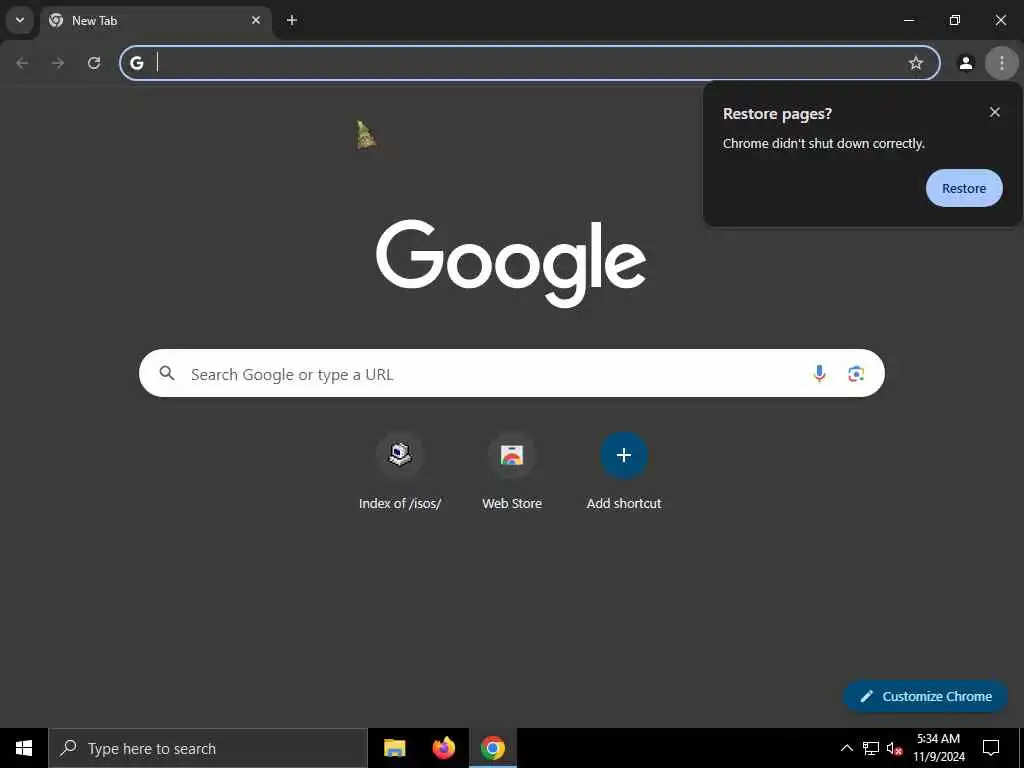Go forward with the forward arrow
Screen dimensions: 1024x768
58,63
